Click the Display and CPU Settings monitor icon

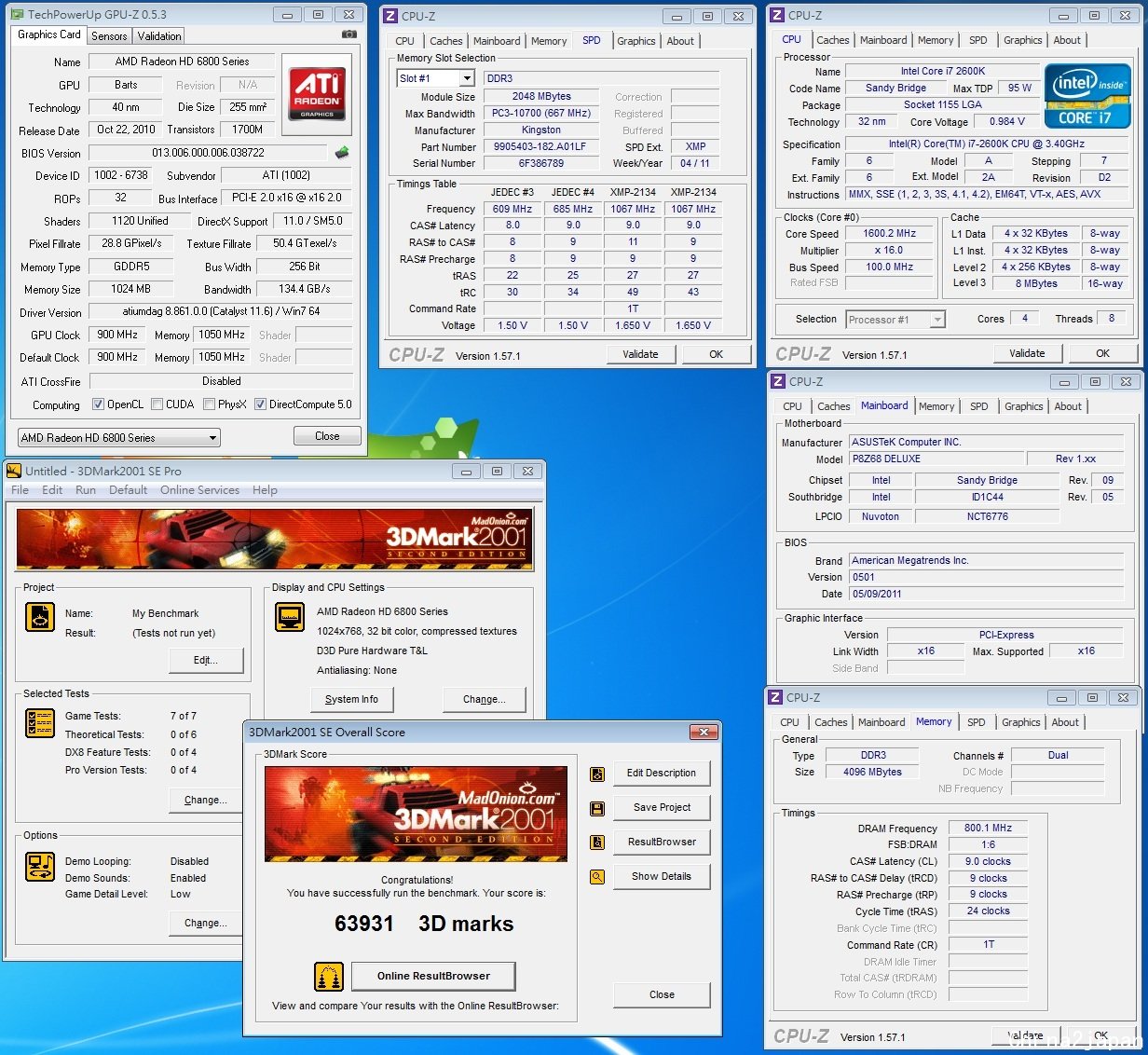290,617
